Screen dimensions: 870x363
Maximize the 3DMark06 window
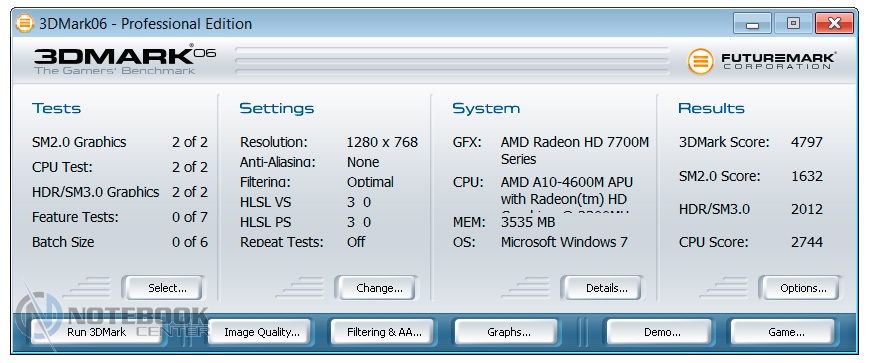tap(793, 24)
